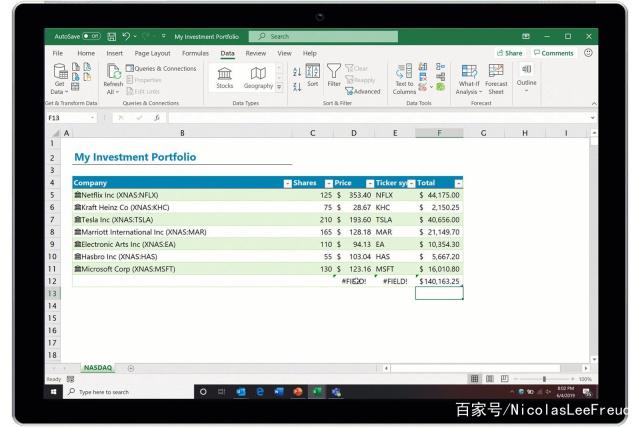Click the Task View taskbar icon
The image size is (640, 427).
coord(221,392)
